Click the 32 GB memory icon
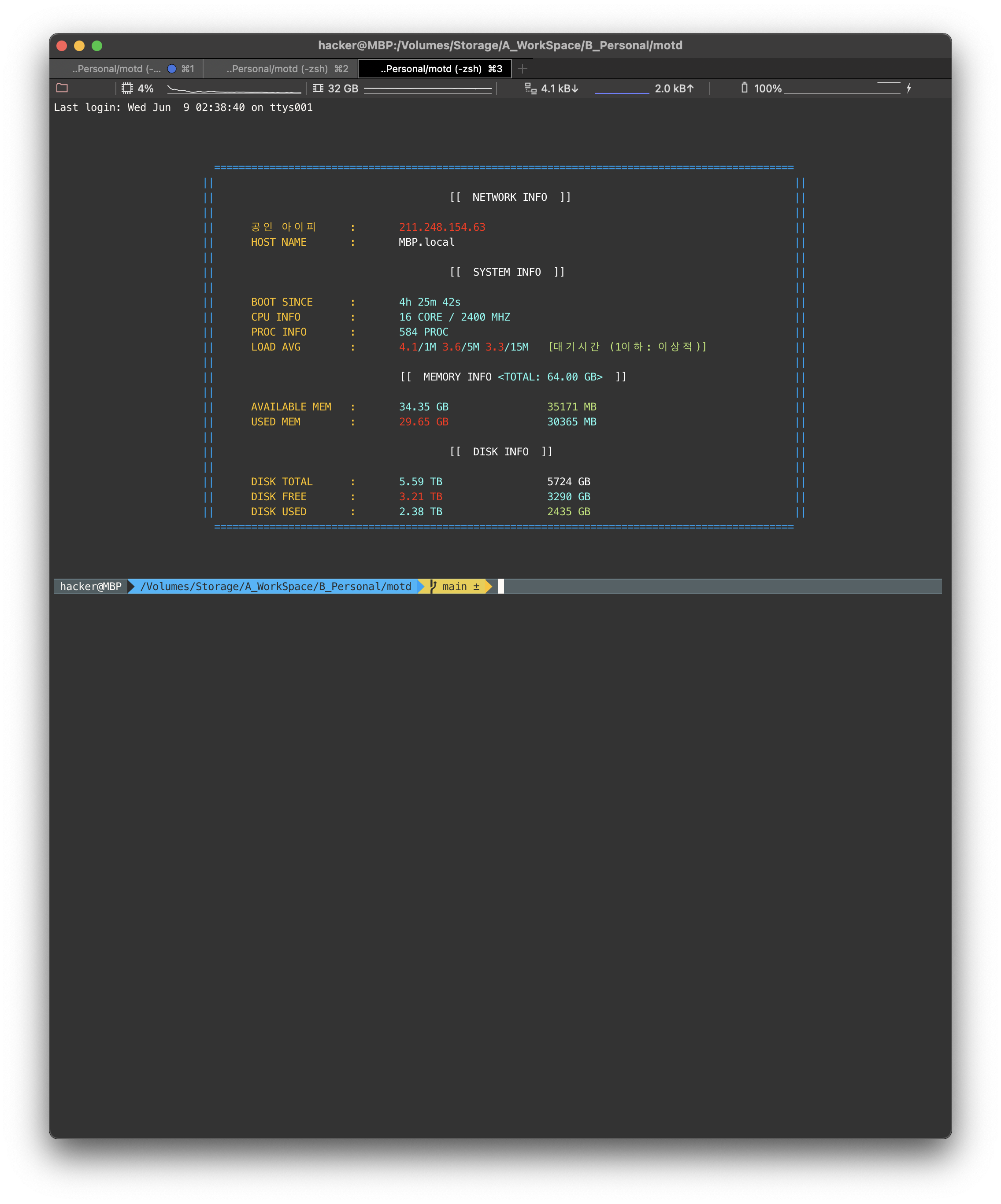1001x1204 pixels. tap(318, 88)
